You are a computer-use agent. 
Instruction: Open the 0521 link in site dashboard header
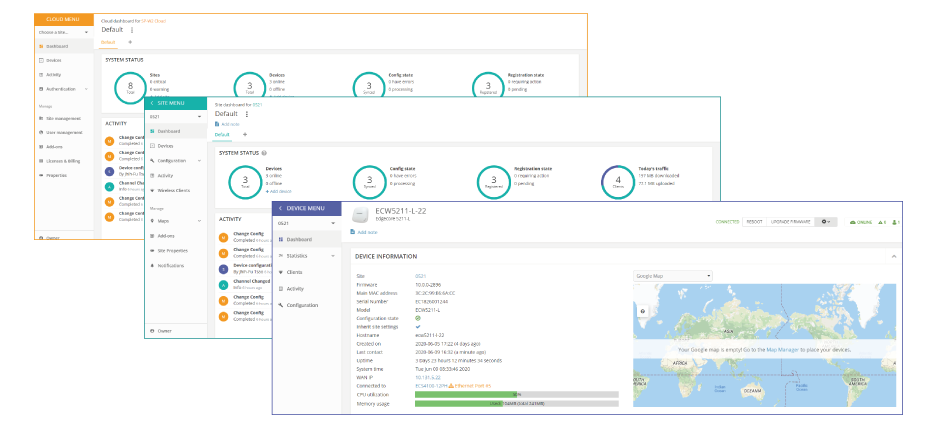pos(257,105)
